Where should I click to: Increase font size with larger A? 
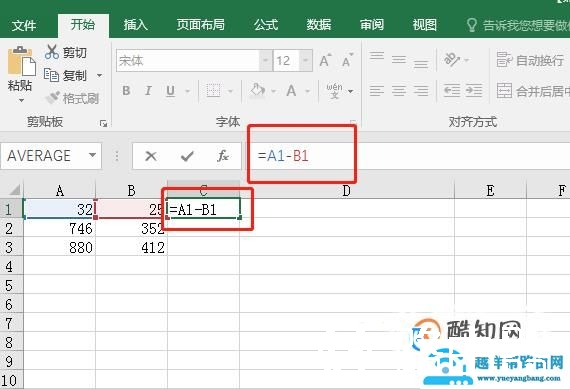[325, 60]
